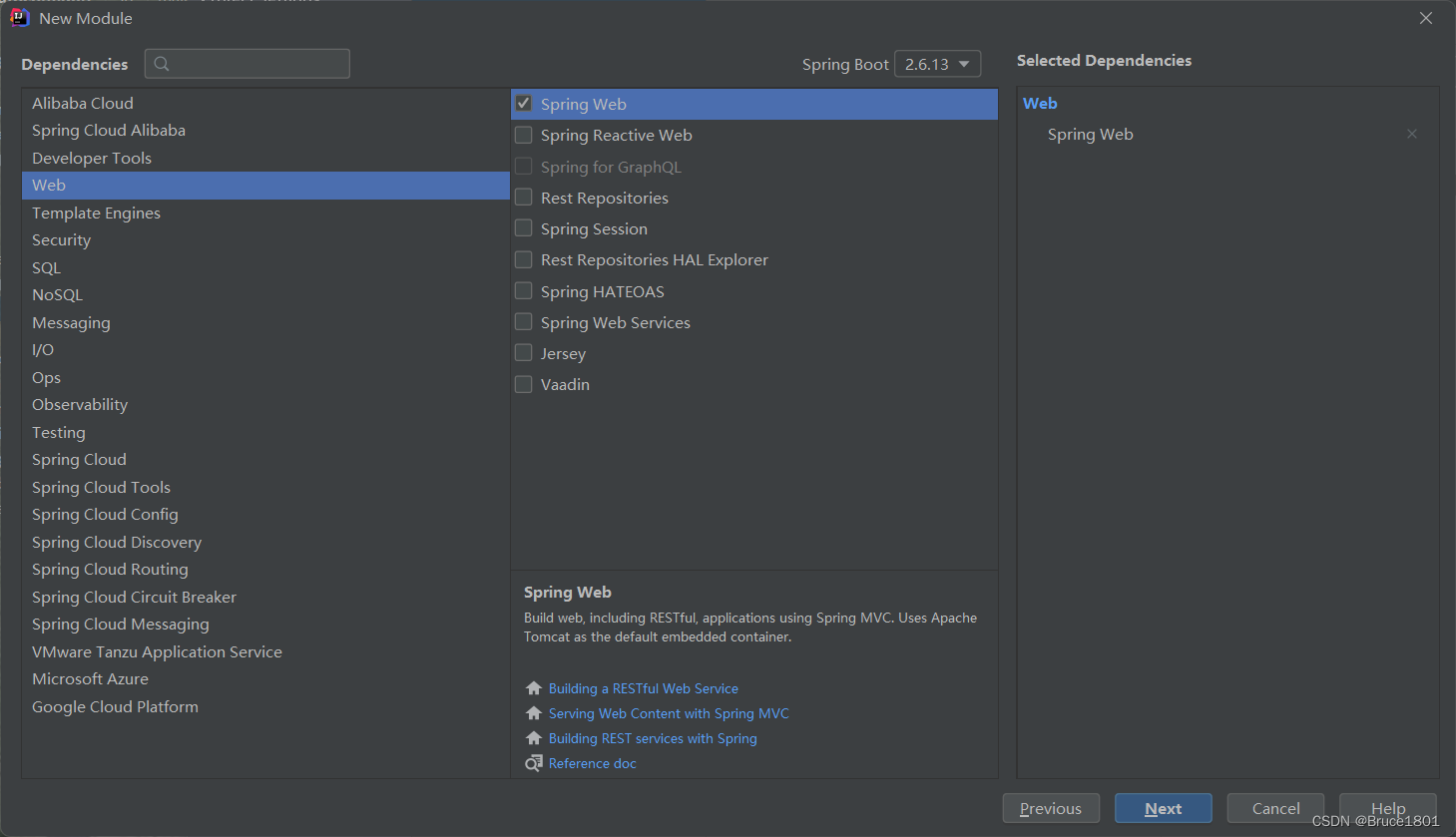1456x837 pixels.
Task: Open Spring Cloud Messaging category
Action: (x=265, y=625)
